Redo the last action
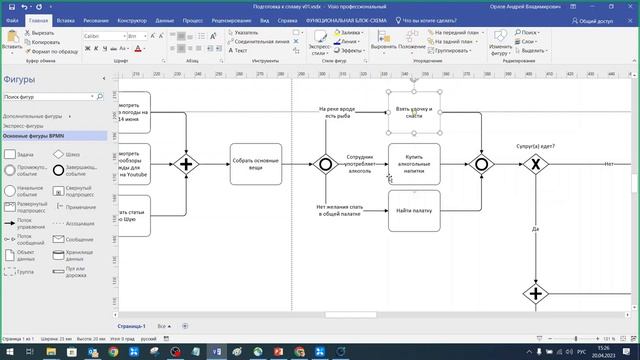The height and width of the screenshot is (360, 640). 39,7
